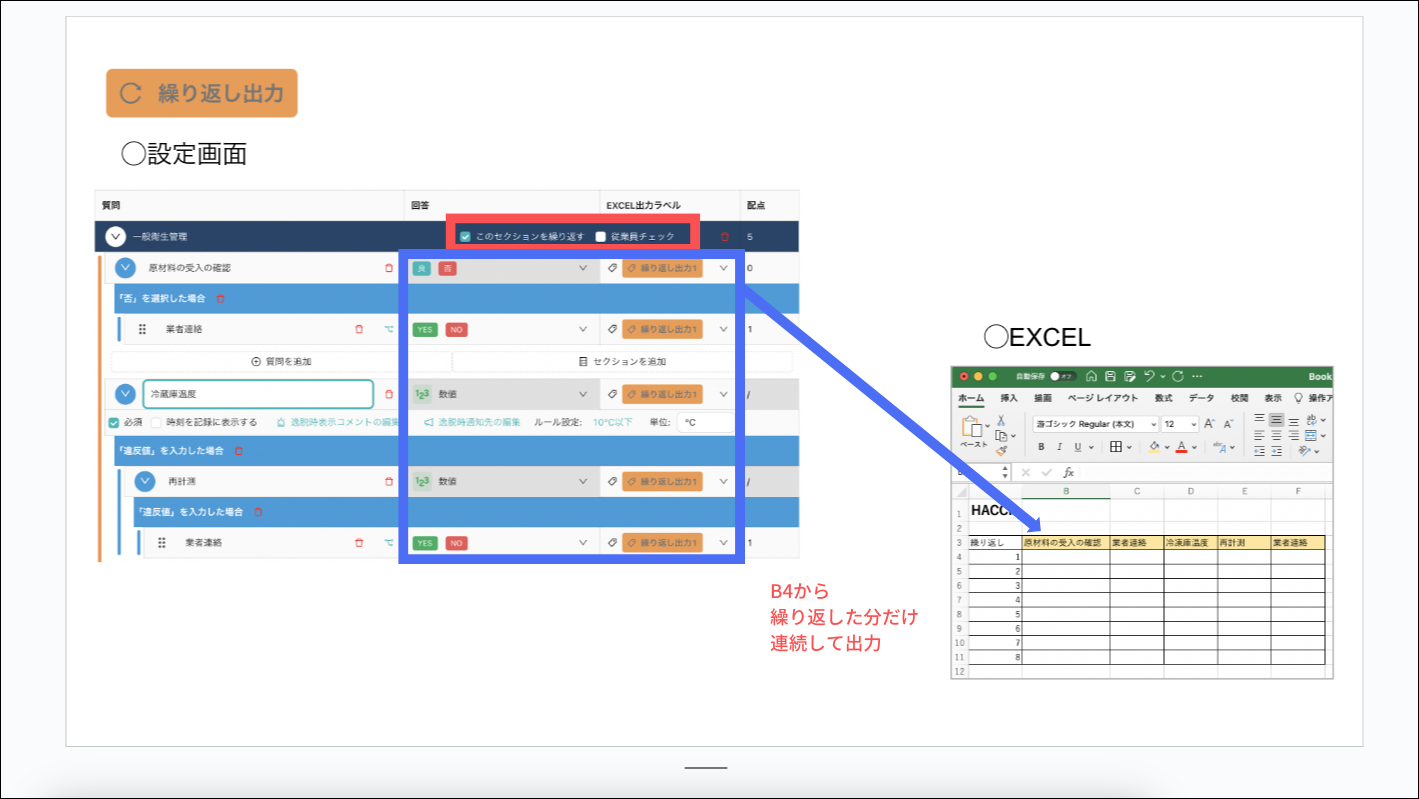Open EXCEL label dropdown for 原材料の受入の確認
1419x799 pixels.
[x=723, y=268]
